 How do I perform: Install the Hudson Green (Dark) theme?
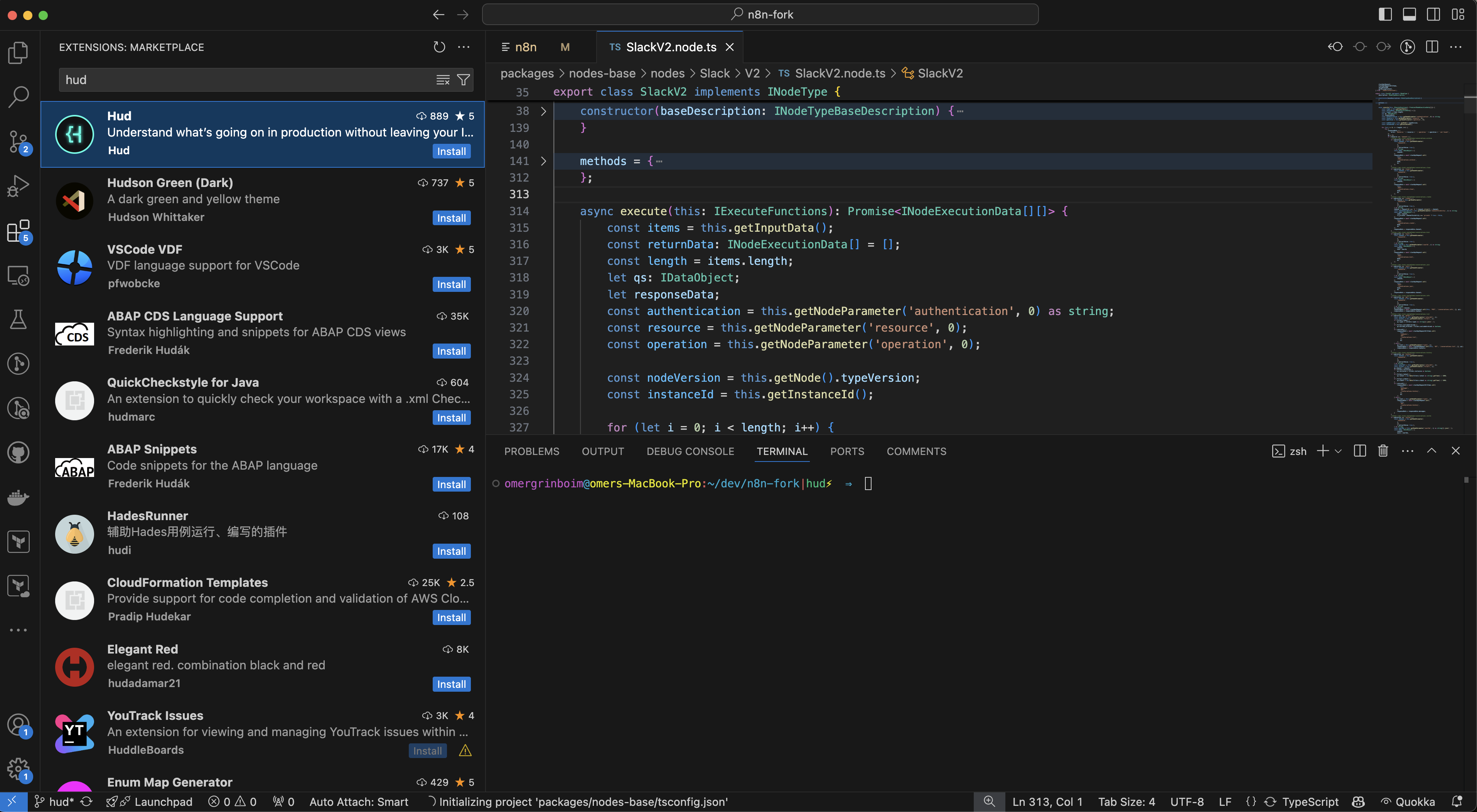click(451, 218)
